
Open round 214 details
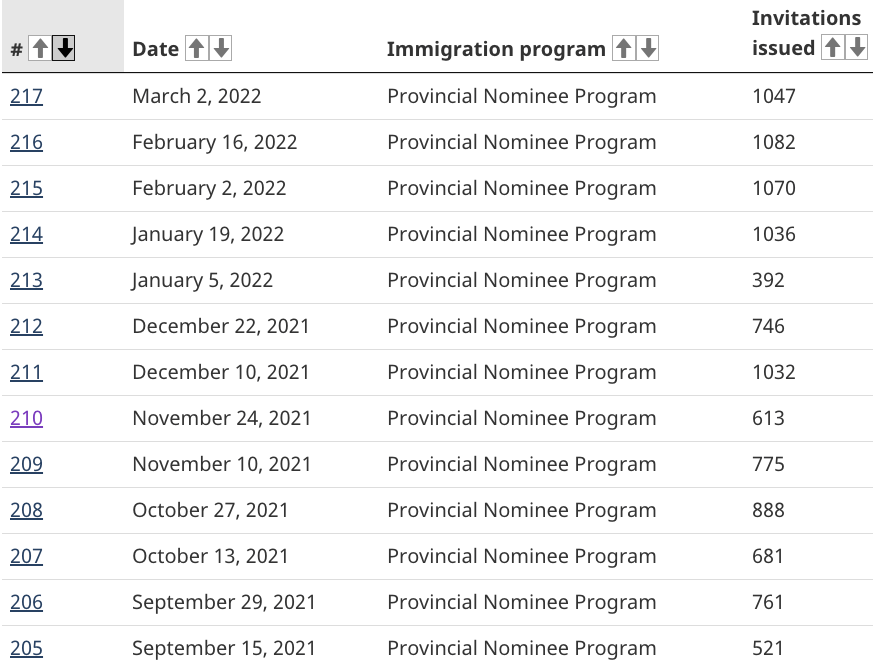tap(26, 234)
